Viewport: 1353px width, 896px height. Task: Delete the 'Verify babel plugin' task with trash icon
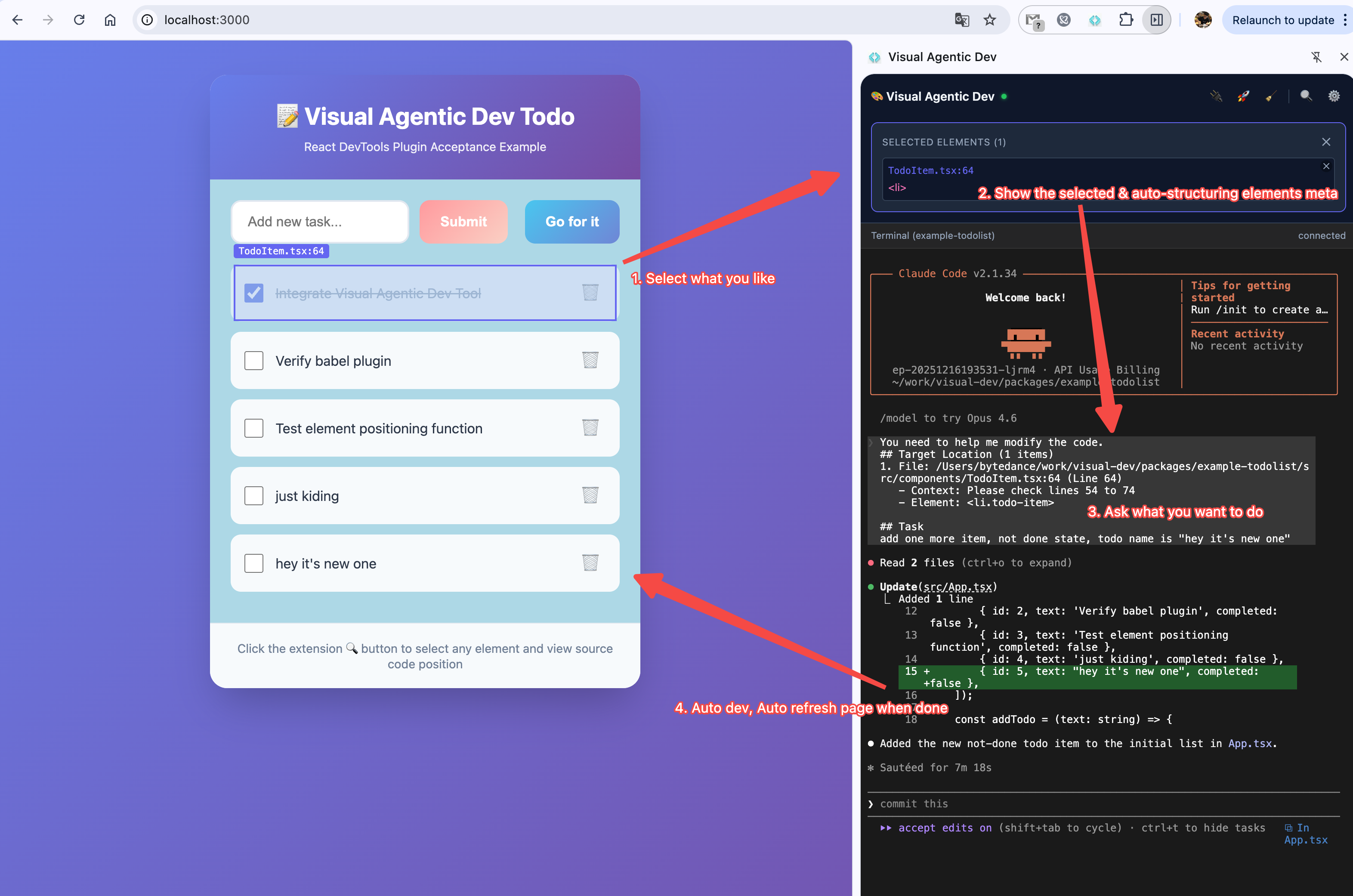pos(590,360)
